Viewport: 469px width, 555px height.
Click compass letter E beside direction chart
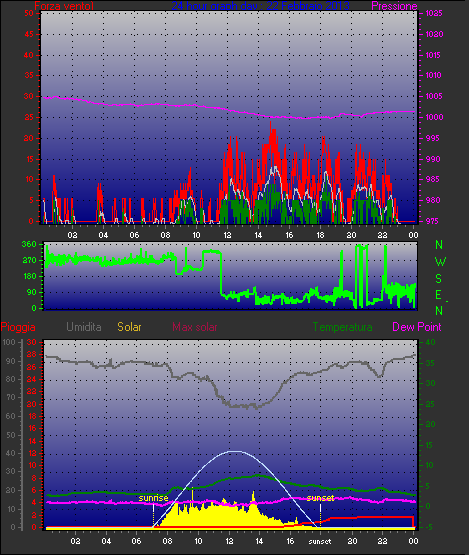[x=439, y=295]
